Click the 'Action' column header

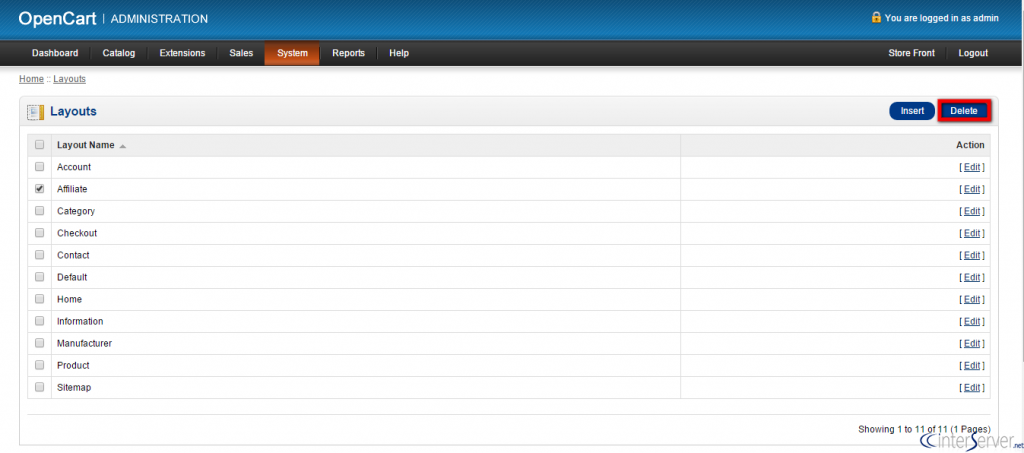click(x=970, y=145)
